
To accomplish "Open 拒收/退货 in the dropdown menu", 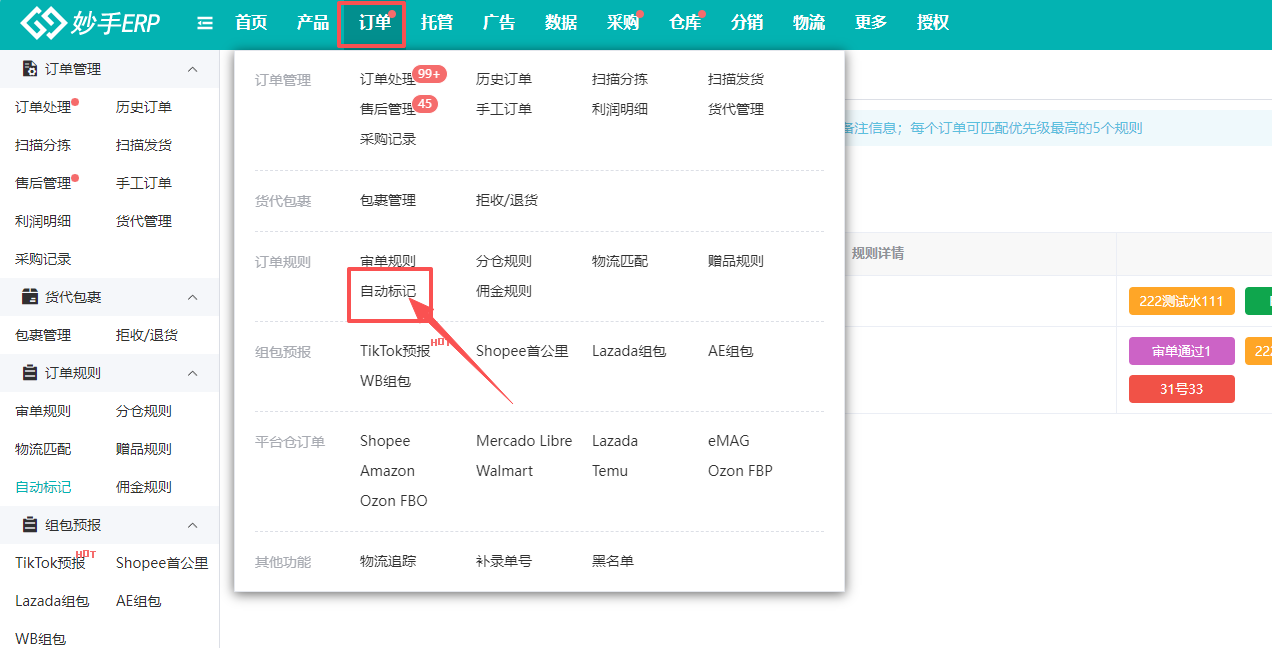I will point(507,200).
